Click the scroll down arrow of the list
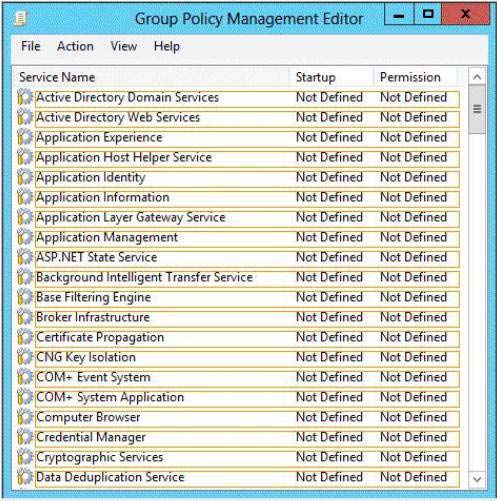 (477, 479)
